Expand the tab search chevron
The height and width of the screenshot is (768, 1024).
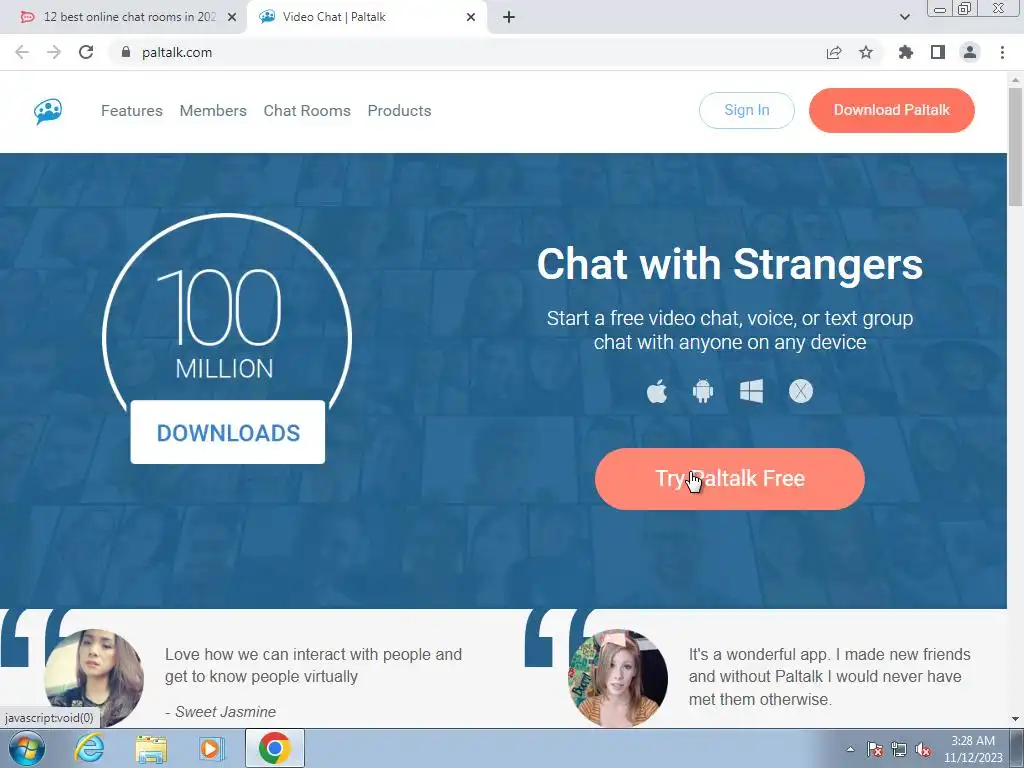point(904,18)
